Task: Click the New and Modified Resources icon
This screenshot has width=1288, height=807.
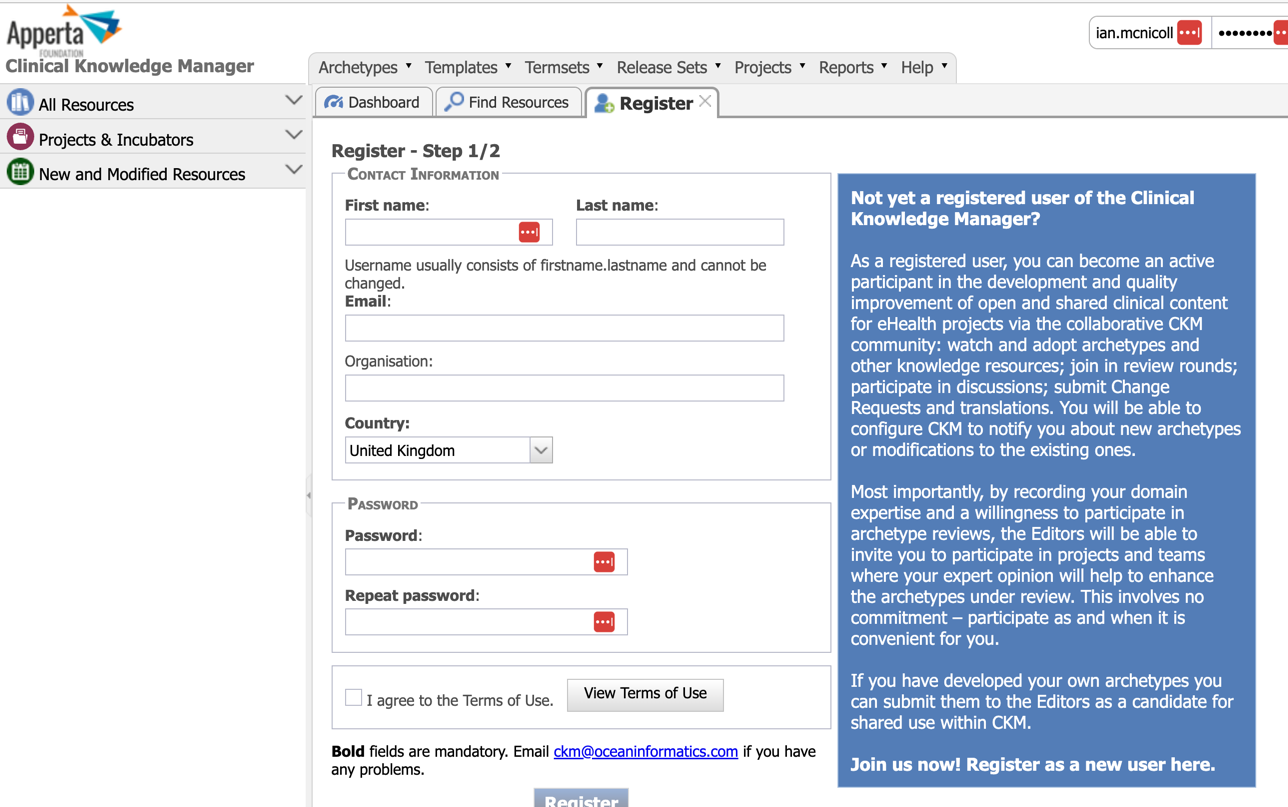Action: pyautogui.click(x=20, y=172)
